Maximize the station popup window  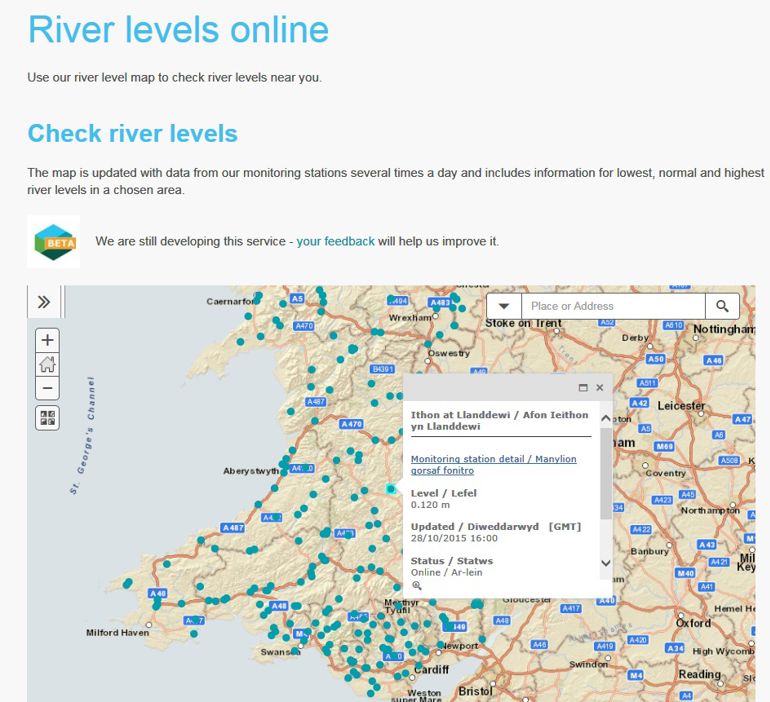click(x=583, y=388)
